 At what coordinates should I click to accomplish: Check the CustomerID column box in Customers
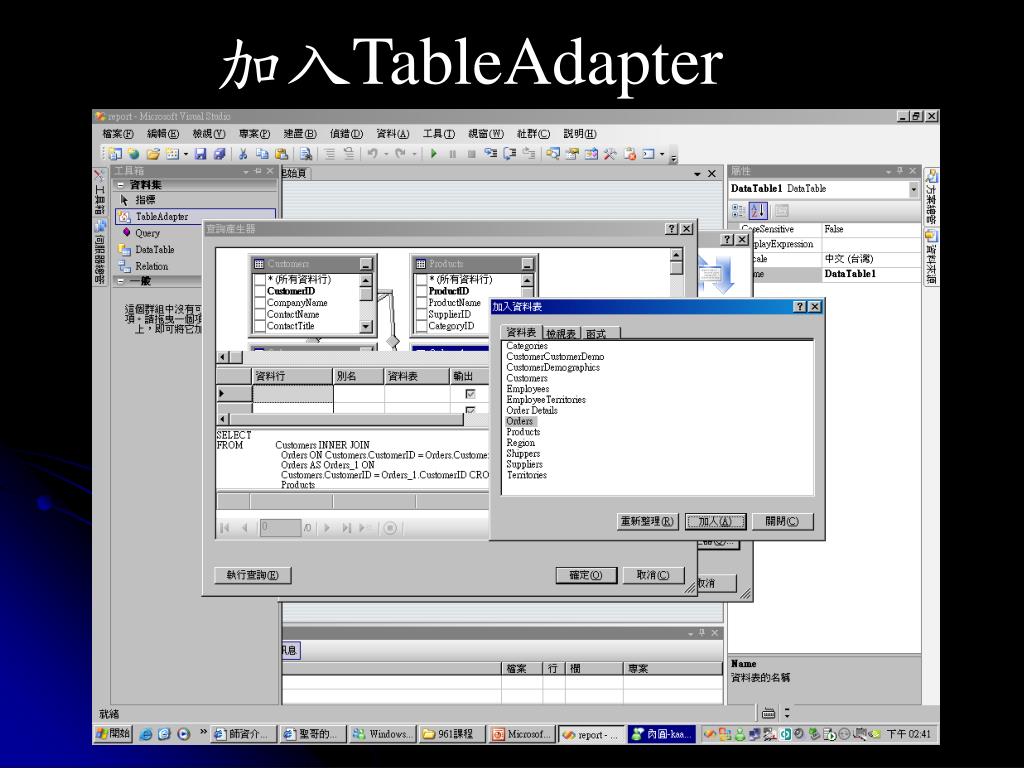(x=259, y=291)
